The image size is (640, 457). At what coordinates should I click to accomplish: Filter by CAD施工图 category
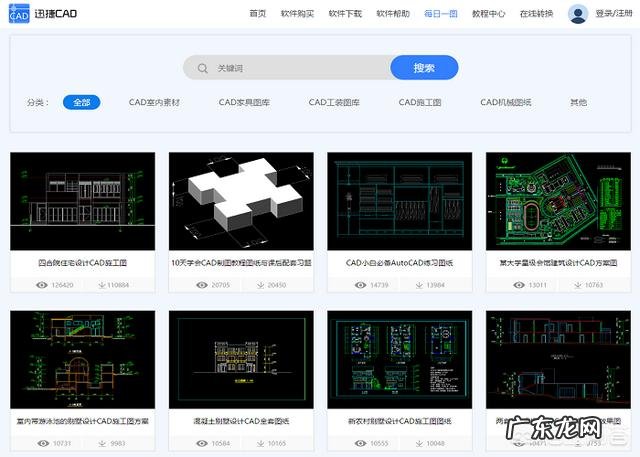click(x=420, y=102)
